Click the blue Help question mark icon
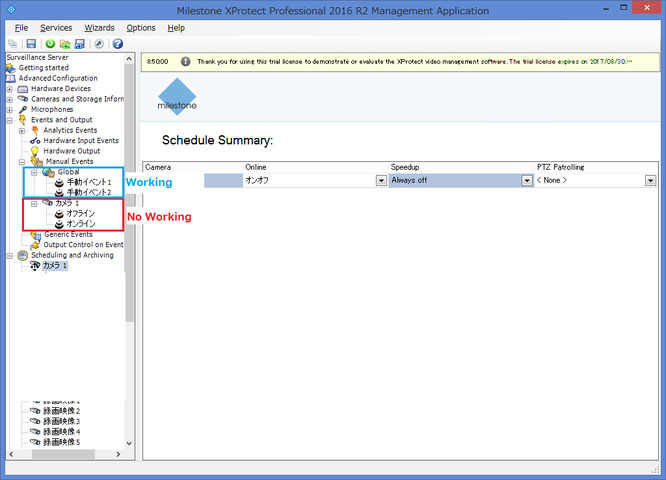The image size is (666, 480). [x=117, y=44]
